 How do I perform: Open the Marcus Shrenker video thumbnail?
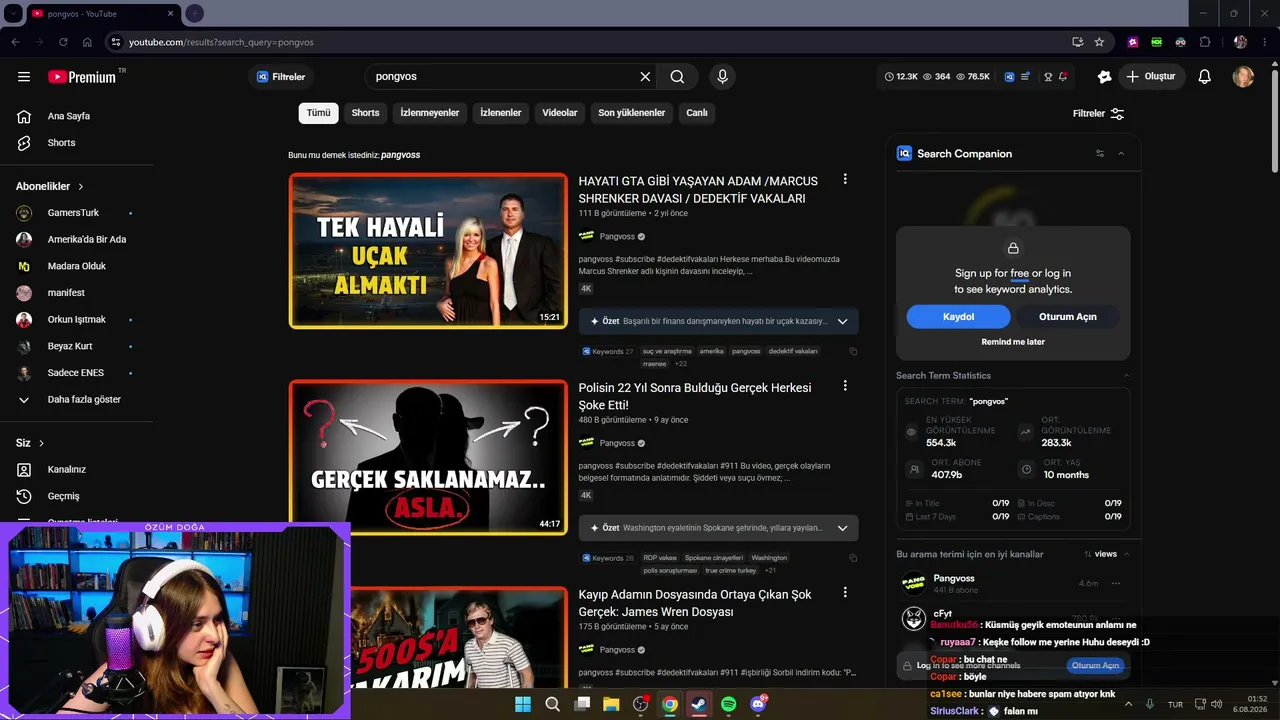coord(428,251)
